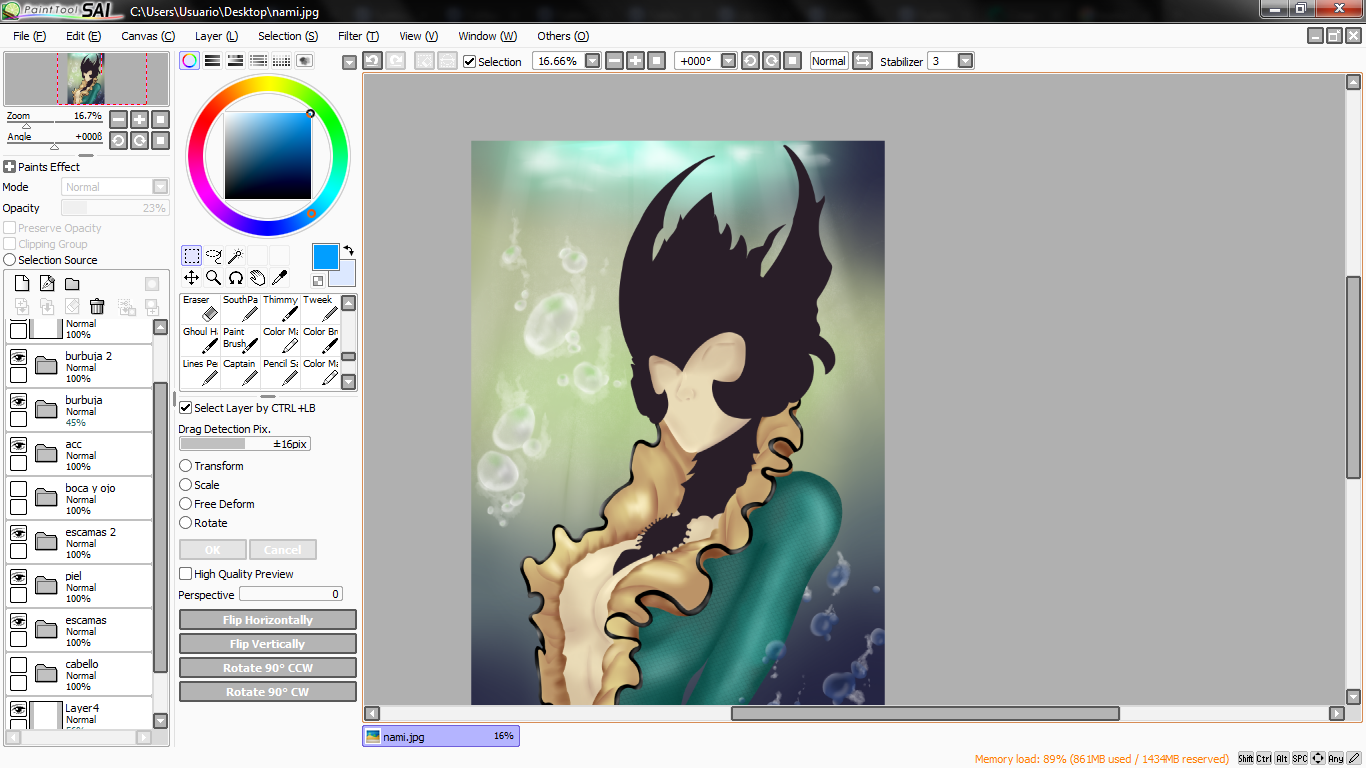
Task: Click the foreground blue color swatch
Action: point(325,257)
